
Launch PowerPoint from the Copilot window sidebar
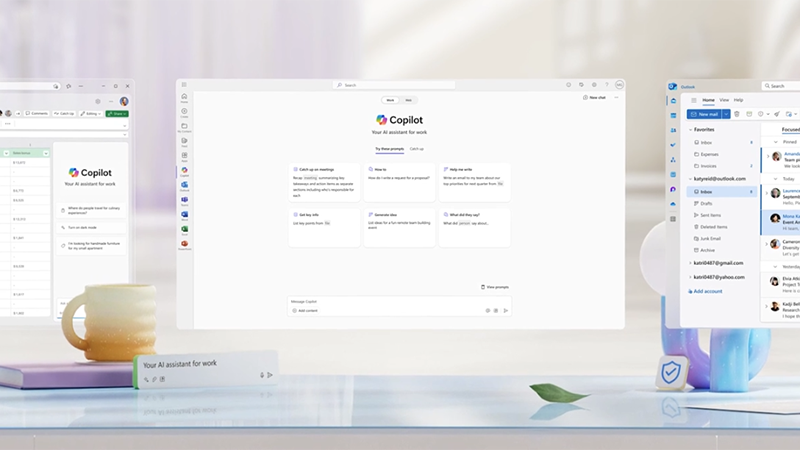click(184, 245)
